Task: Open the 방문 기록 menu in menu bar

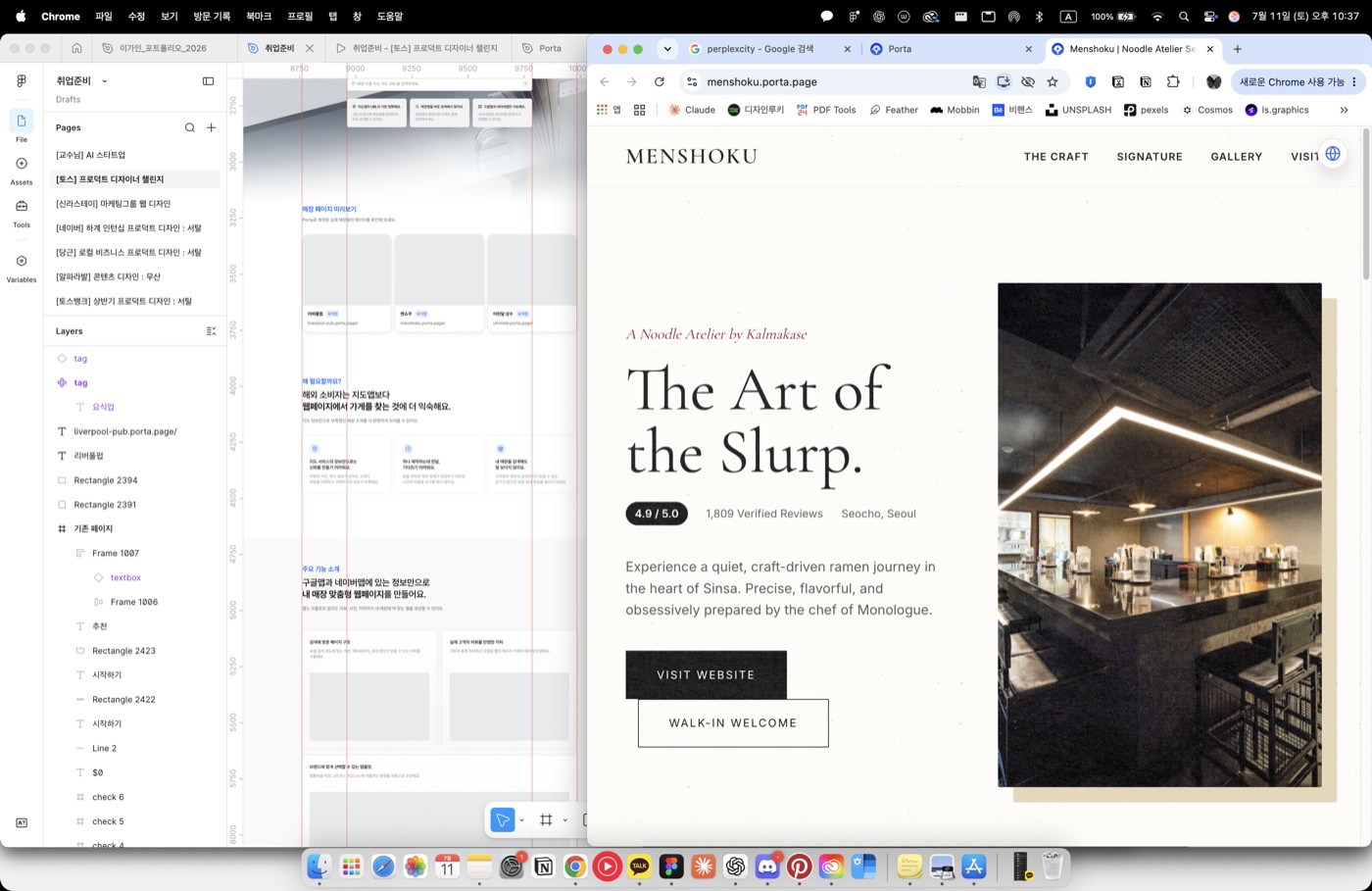Action: coord(212,17)
